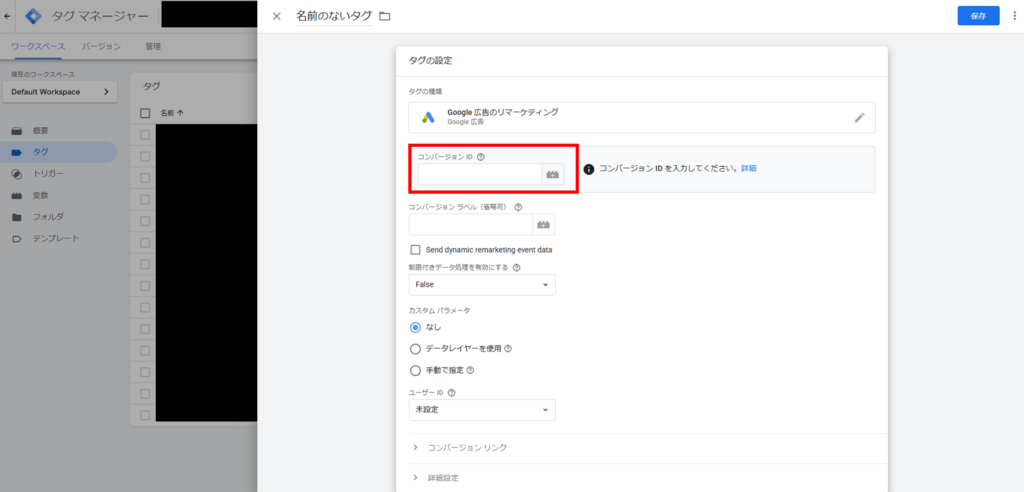Click タグ icon in sidebar
This screenshot has height=492, width=1024.
17,152
